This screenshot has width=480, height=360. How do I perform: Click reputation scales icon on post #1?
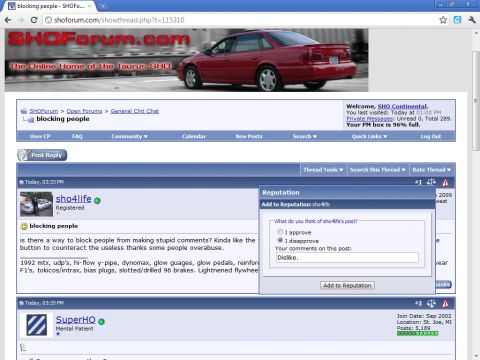[431, 182]
